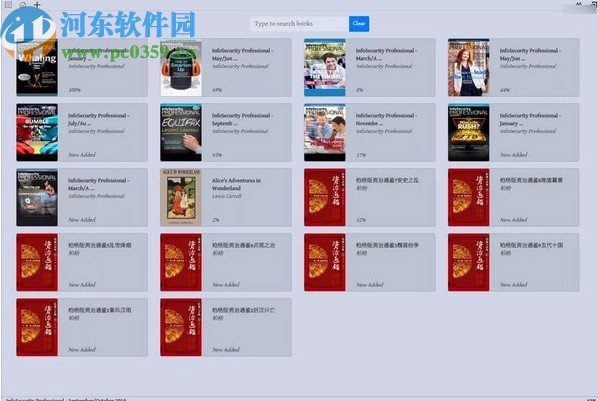Open book 柏杨版资治通鉴9五代十国

[x=513, y=262]
